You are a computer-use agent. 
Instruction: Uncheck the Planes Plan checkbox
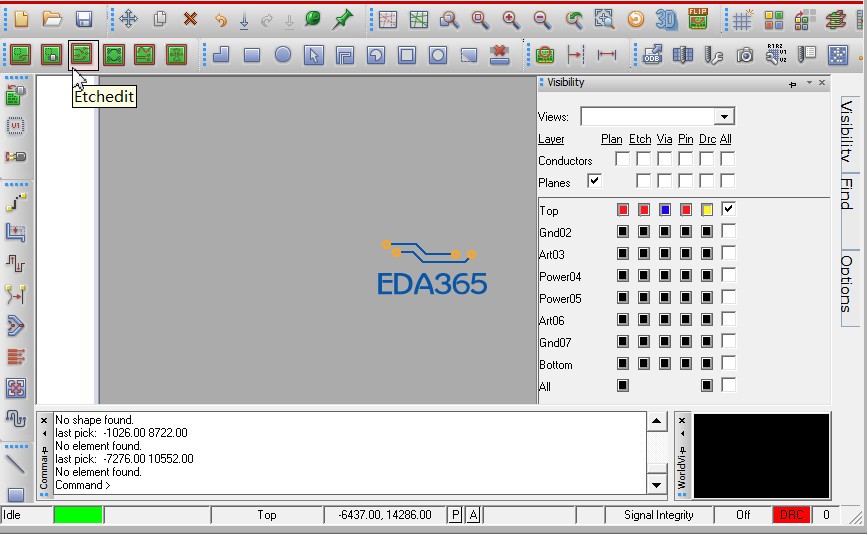click(594, 181)
